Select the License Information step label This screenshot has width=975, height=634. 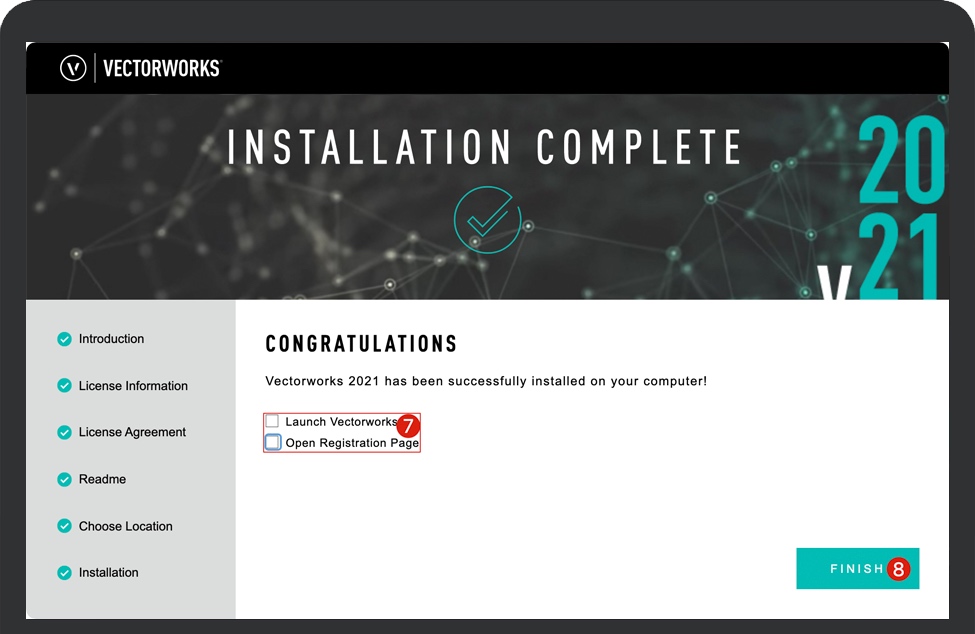click(133, 385)
